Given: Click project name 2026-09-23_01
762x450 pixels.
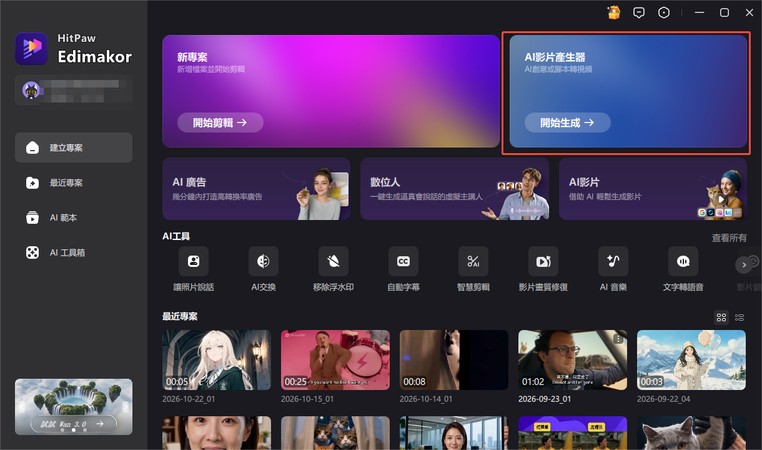Looking at the screenshot, I should 545,399.
